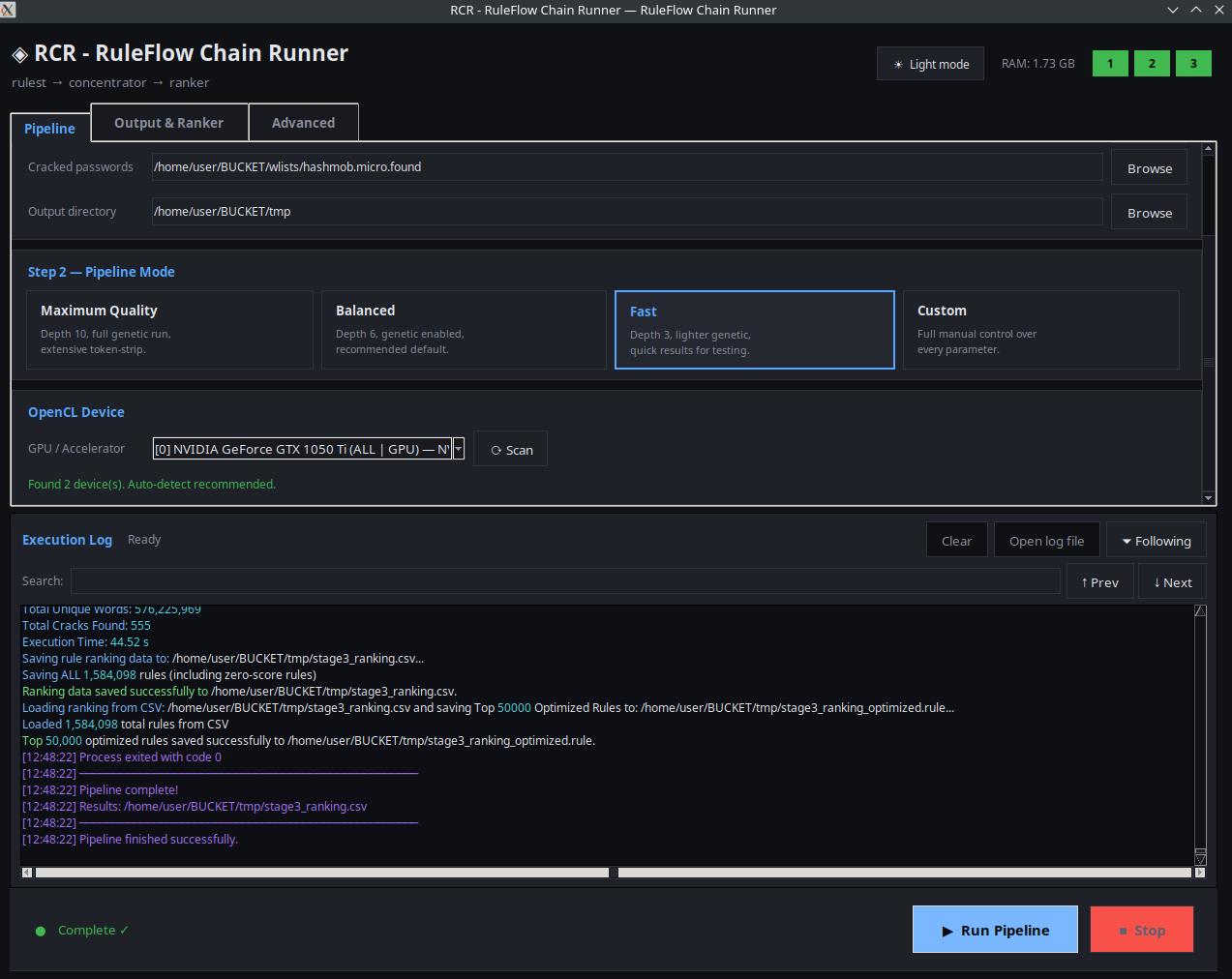Click the 'Total Cracks Found: 555' log line
1232x979 pixels.
86,625
